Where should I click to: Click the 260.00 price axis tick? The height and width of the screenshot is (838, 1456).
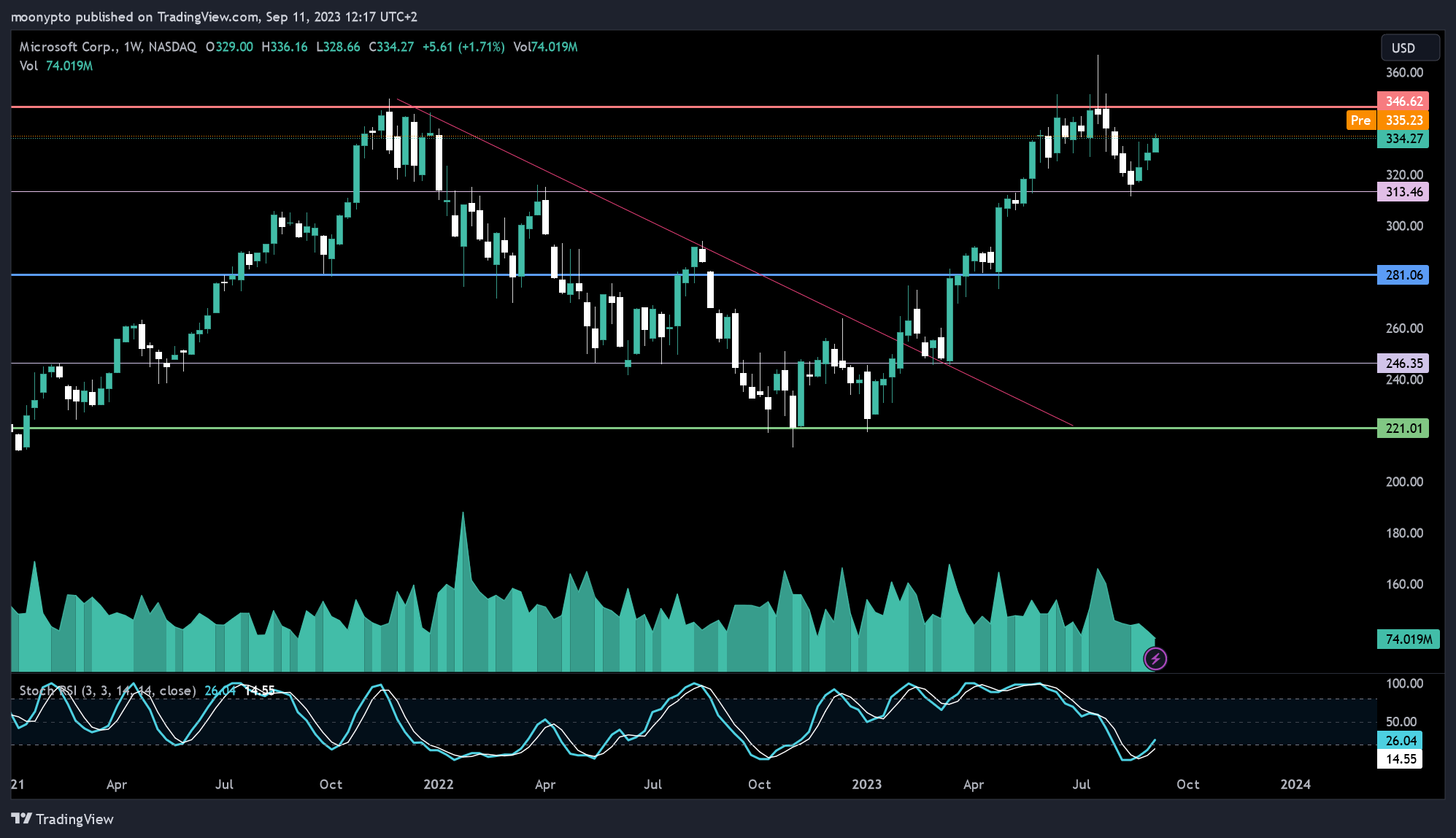tap(1404, 328)
